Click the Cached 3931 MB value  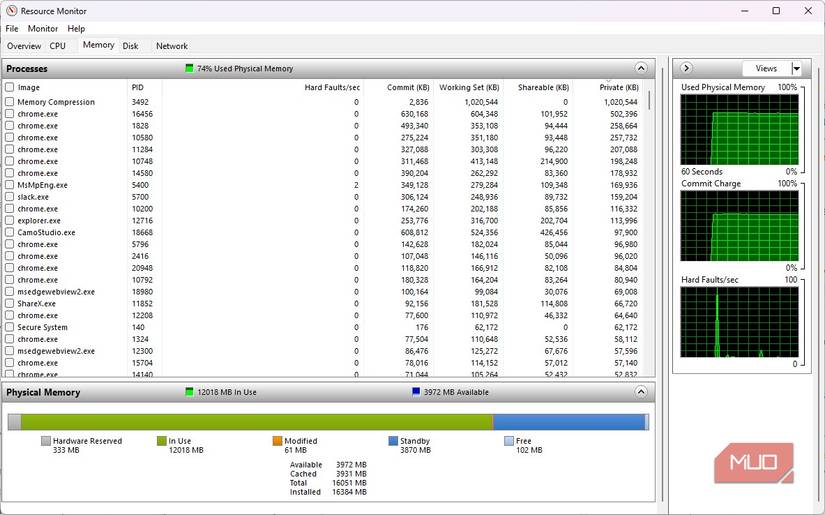[x=351, y=473]
